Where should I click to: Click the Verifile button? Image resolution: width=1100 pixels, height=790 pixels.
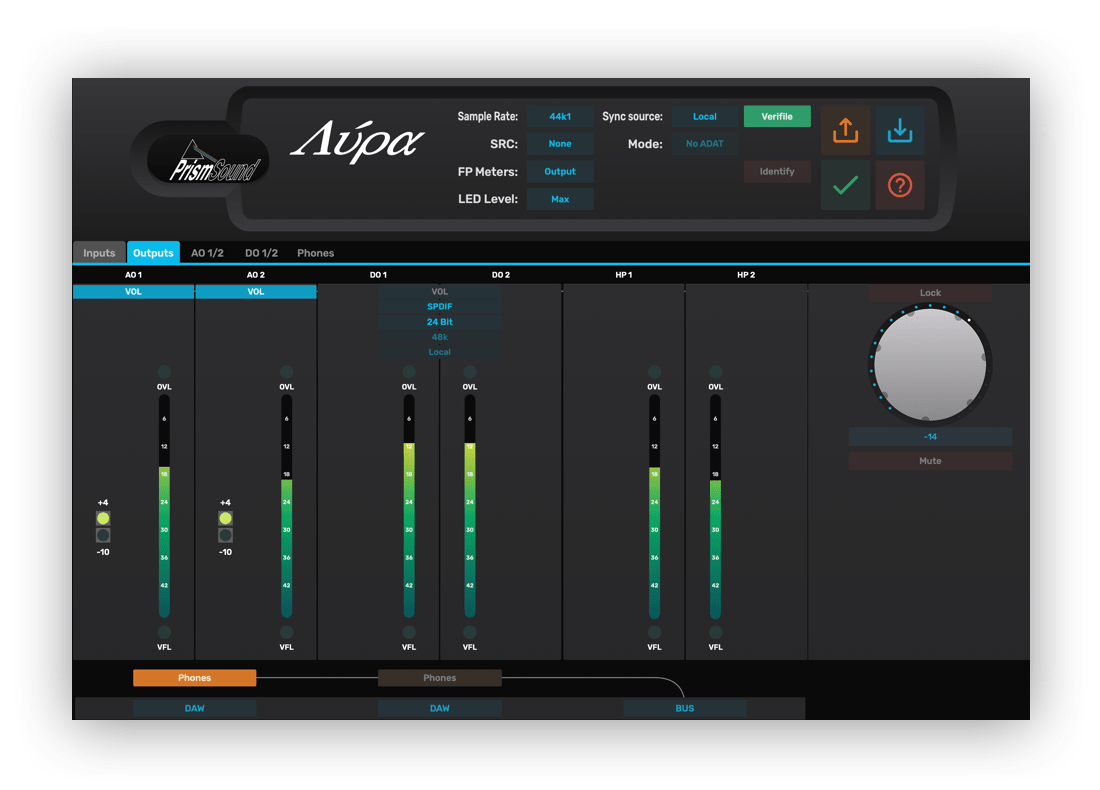click(777, 116)
